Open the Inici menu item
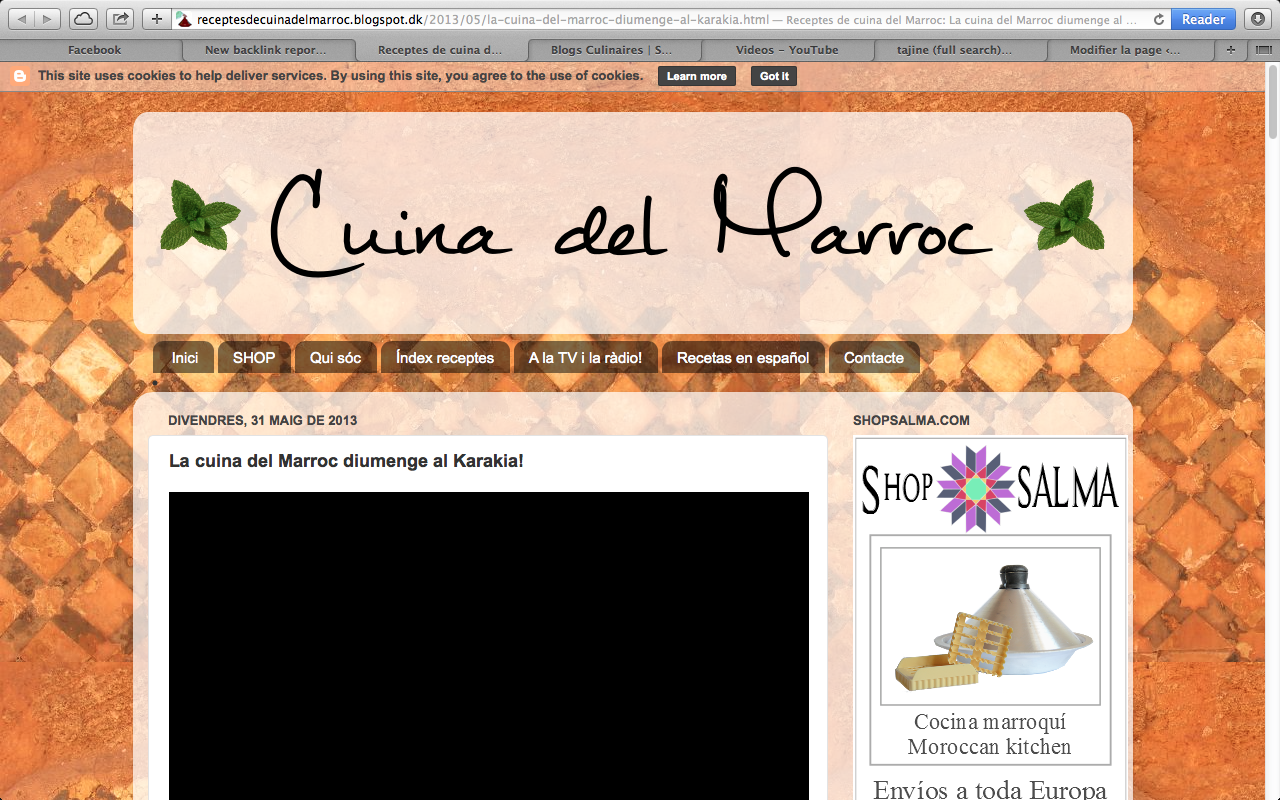The width and height of the screenshot is (1280, 800). point(185,357)
